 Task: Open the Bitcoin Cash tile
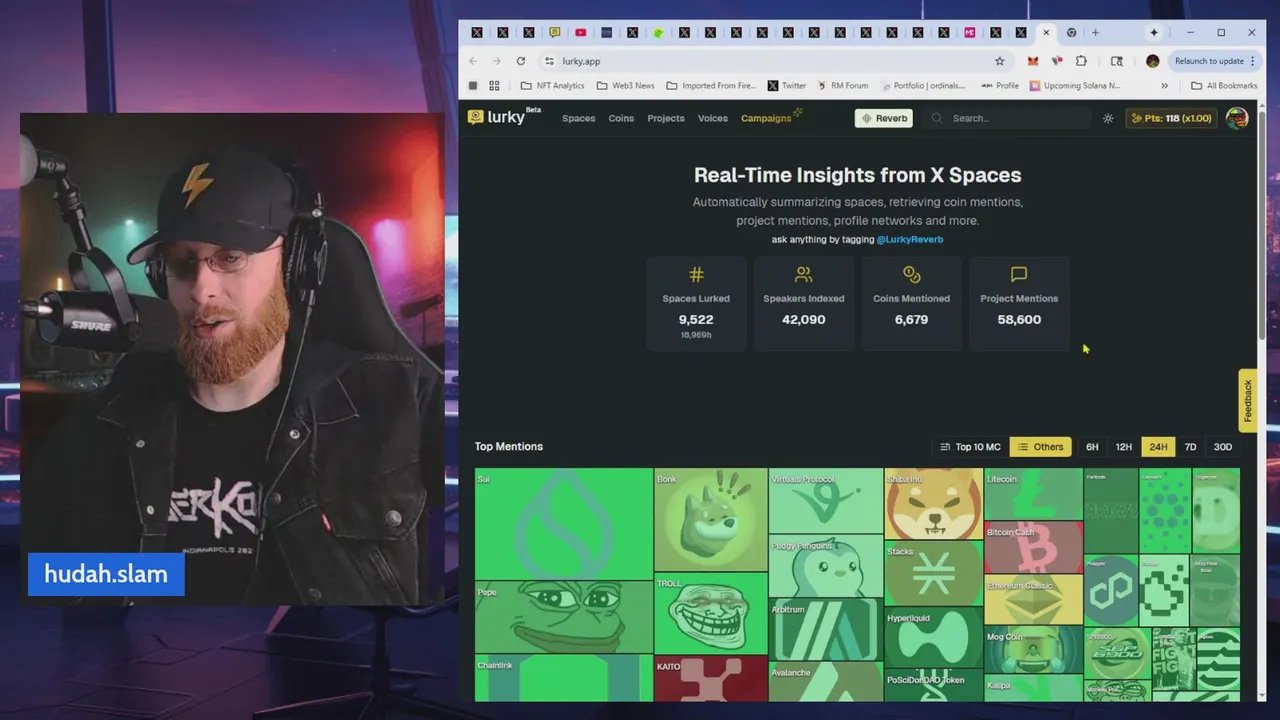click(x=1033, y=547)
